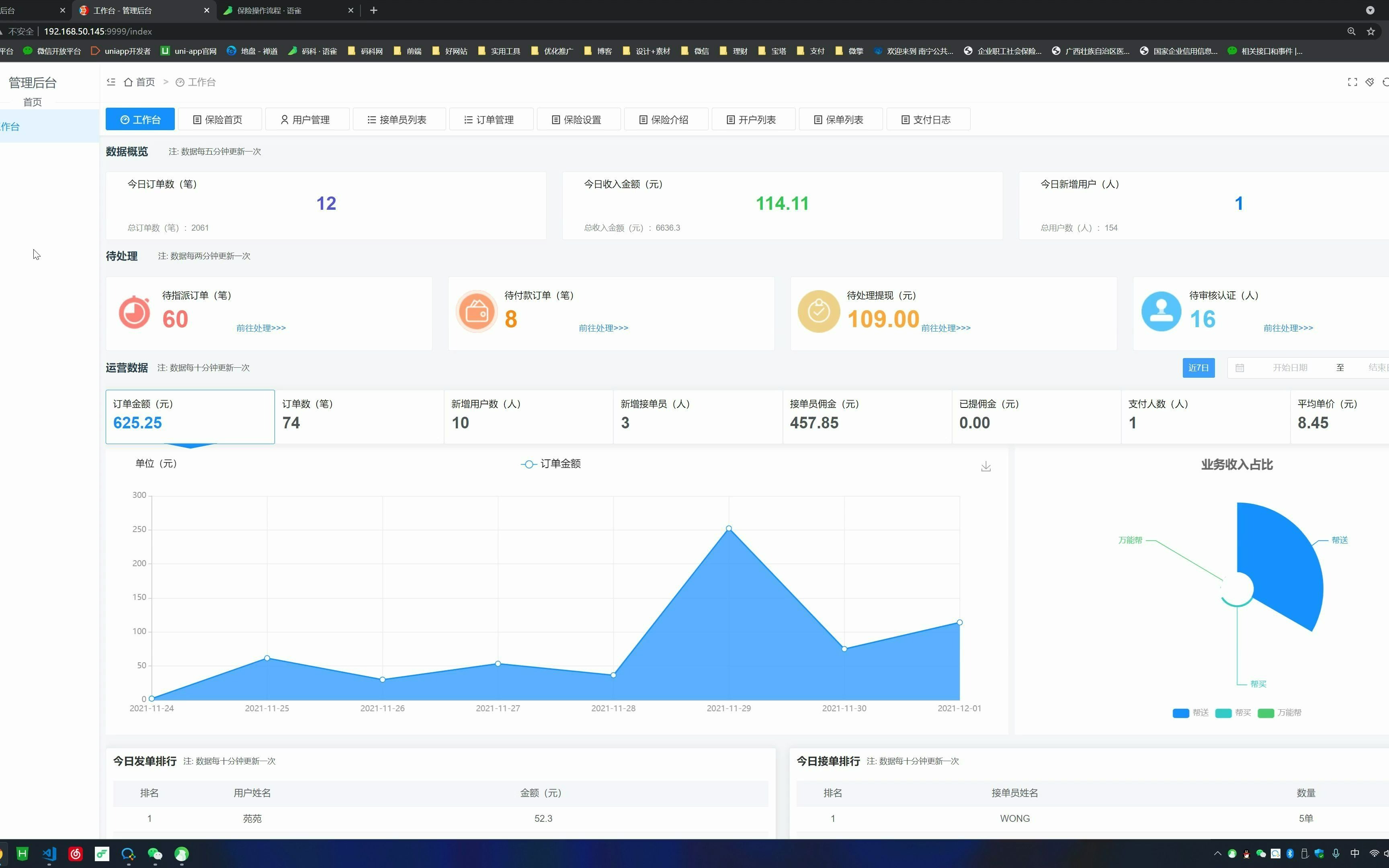Open the Chrome tab search dropdown arrow
Image resolution: width=1389 pixels, height=868 pixels.
click(x=1369, y=10)
